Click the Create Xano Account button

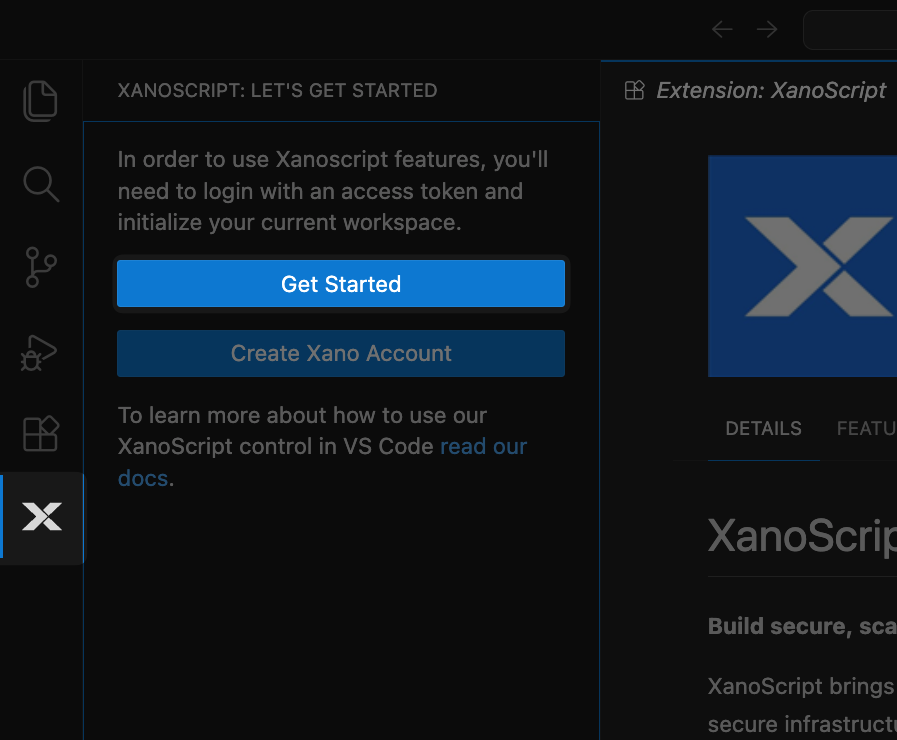point(340,353)
